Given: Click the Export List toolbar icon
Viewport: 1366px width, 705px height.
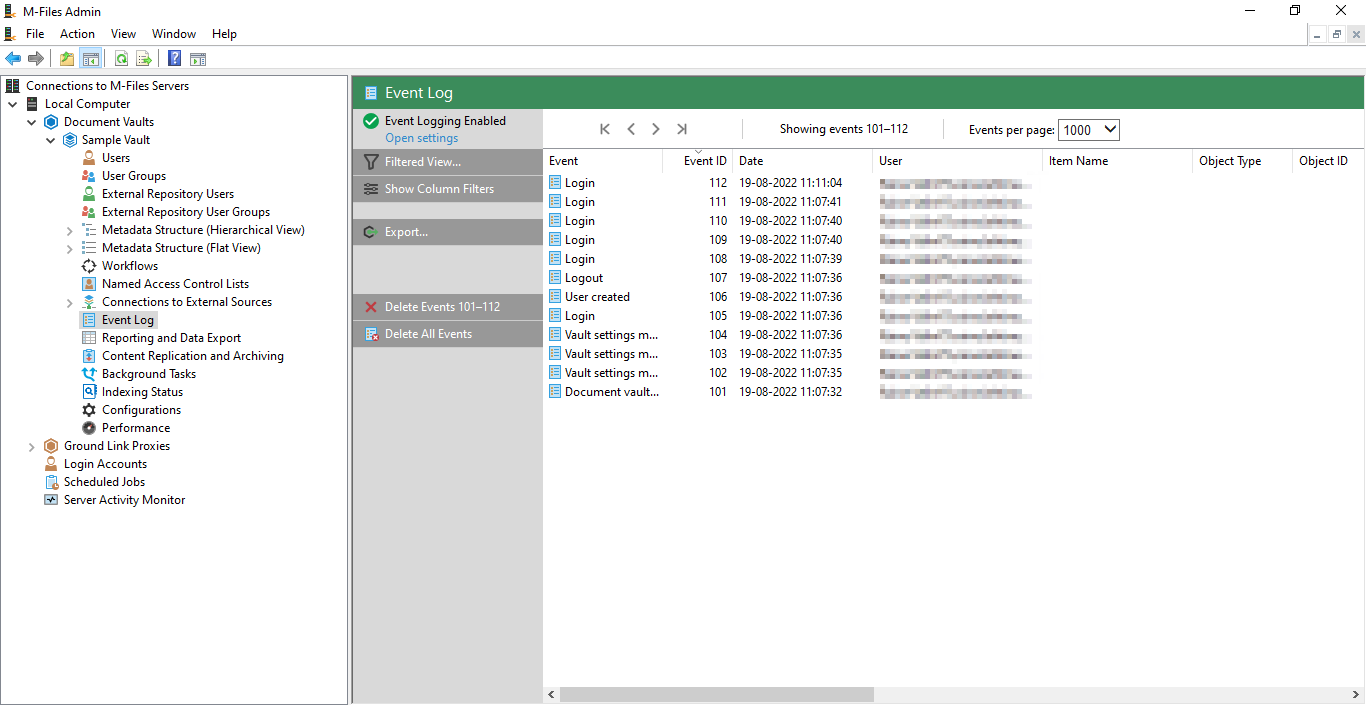Looking at the screenshot, I should pyautogui.click(x=144, y=59).
